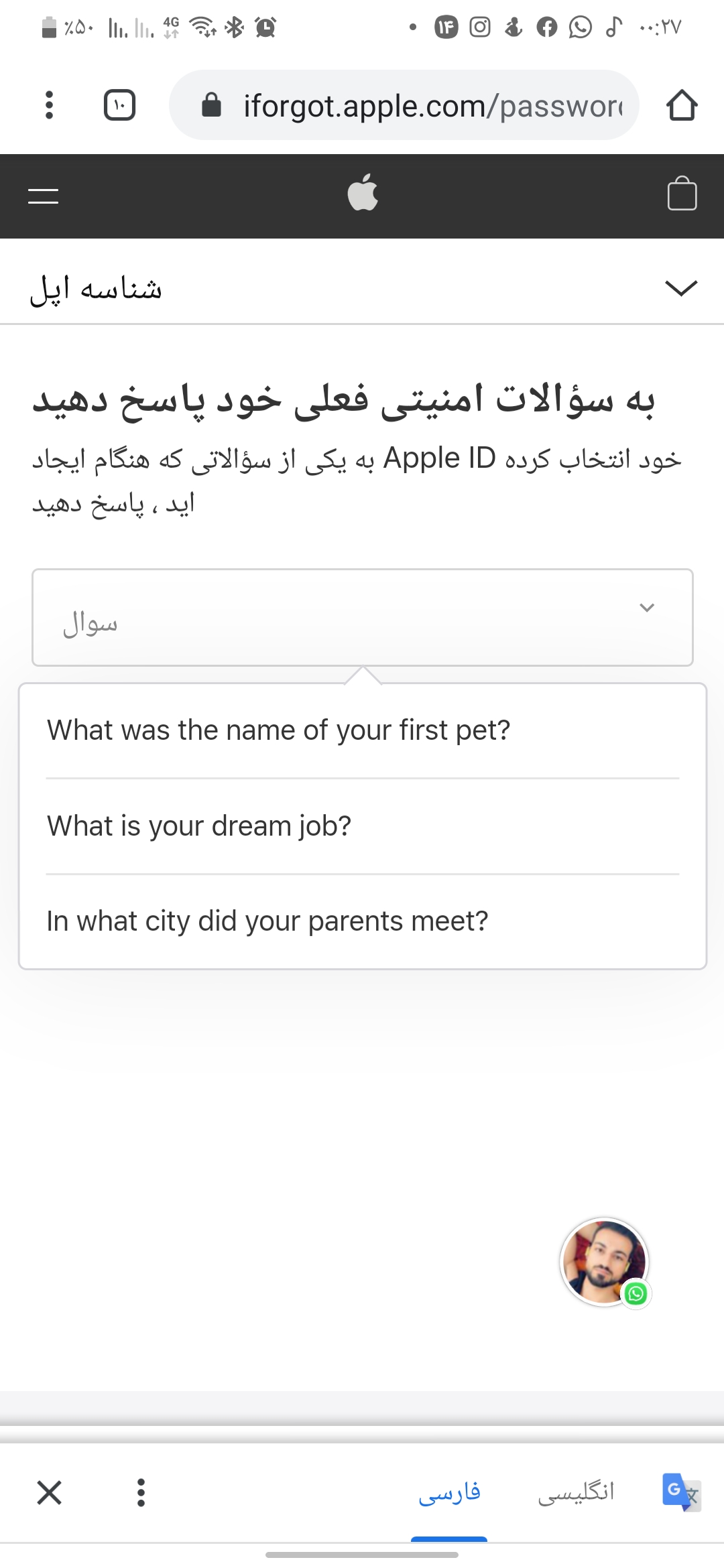Tap the Apple logo
724x1568 pixels.
click(363, 193)
